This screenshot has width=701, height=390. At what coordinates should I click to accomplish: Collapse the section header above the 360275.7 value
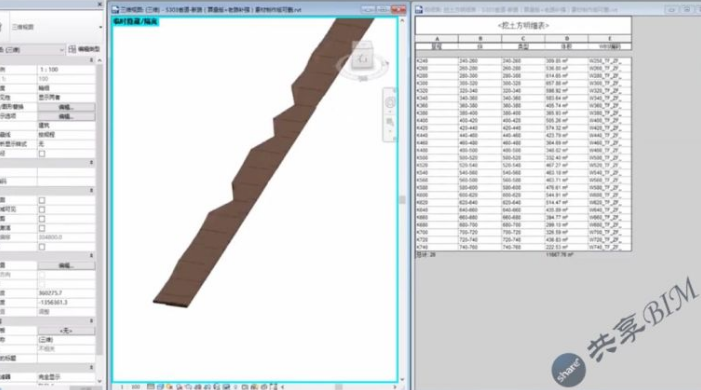92,256
